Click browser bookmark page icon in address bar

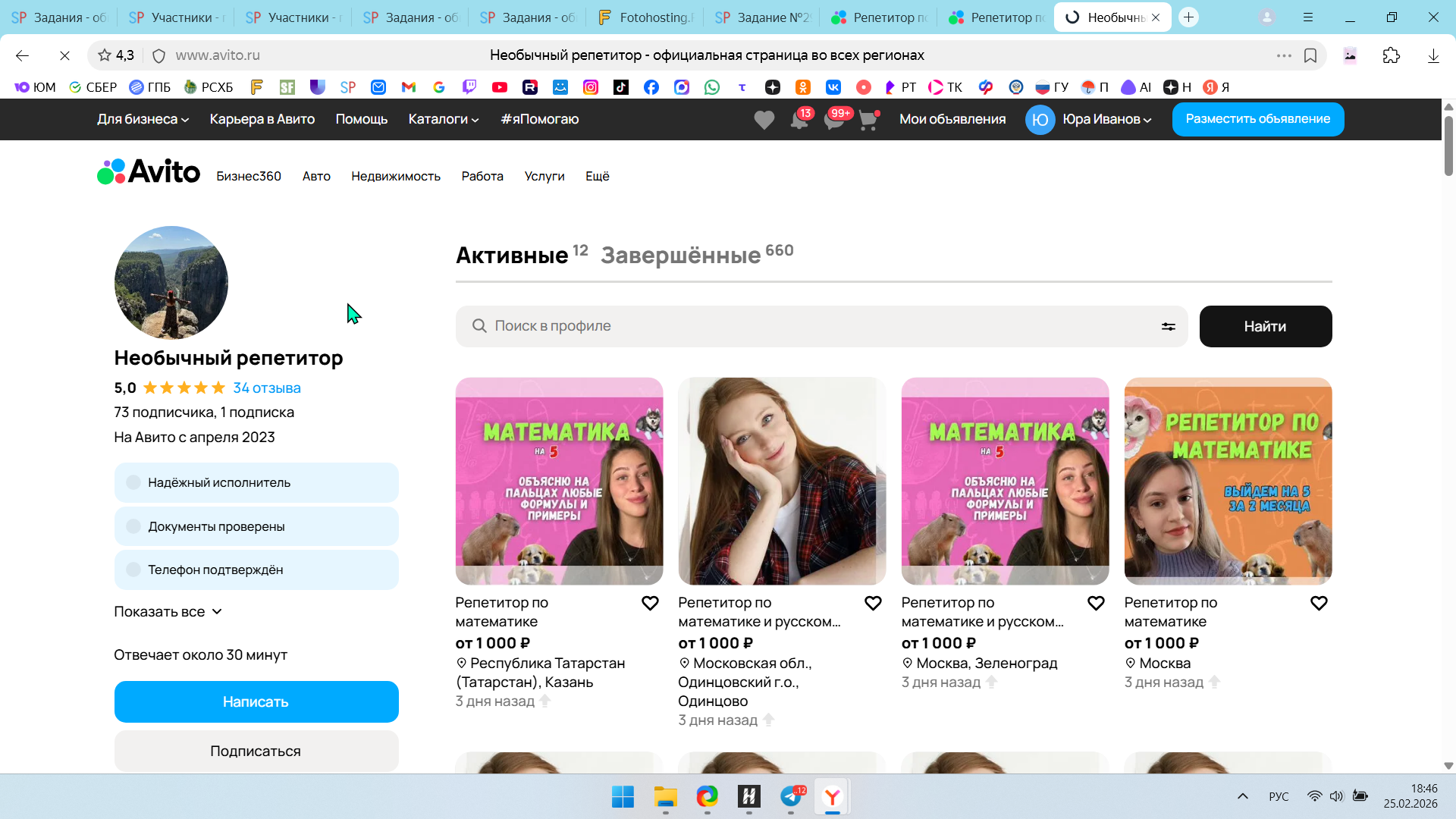click(x=1310, y=55)
